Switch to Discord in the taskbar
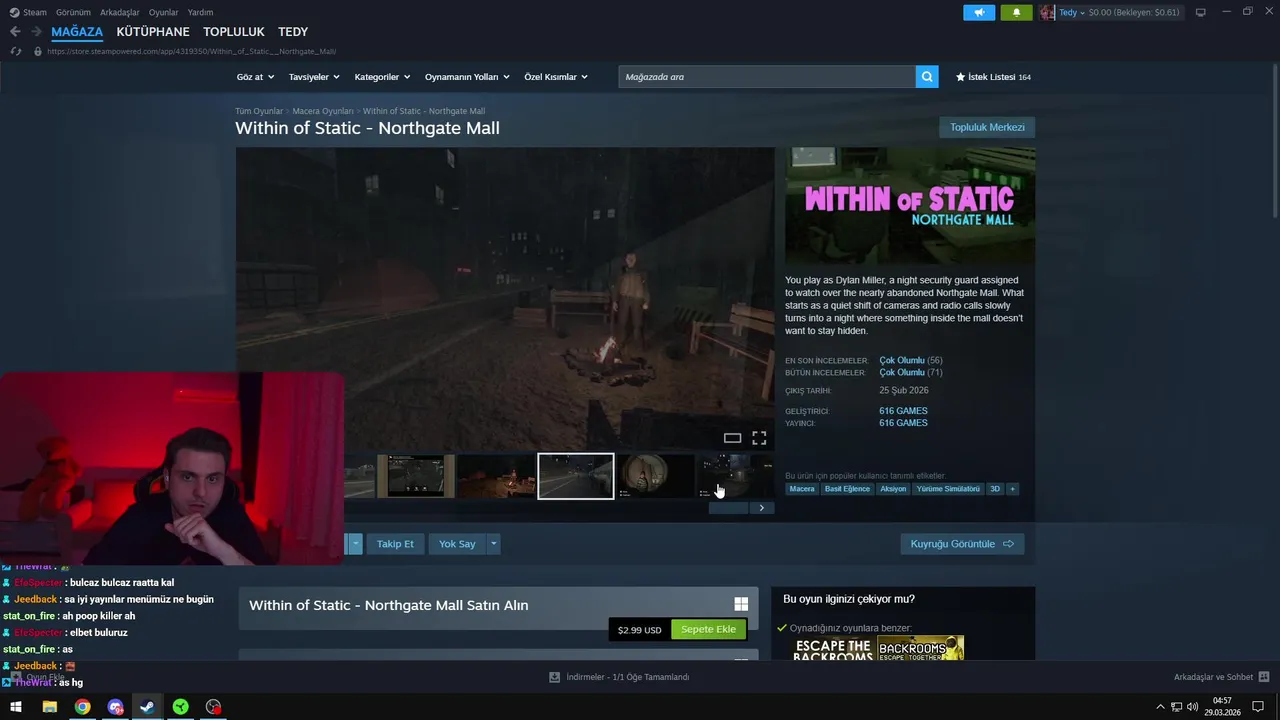The width and height of the screenshot is (1280, 720). (x=115, y=707)
